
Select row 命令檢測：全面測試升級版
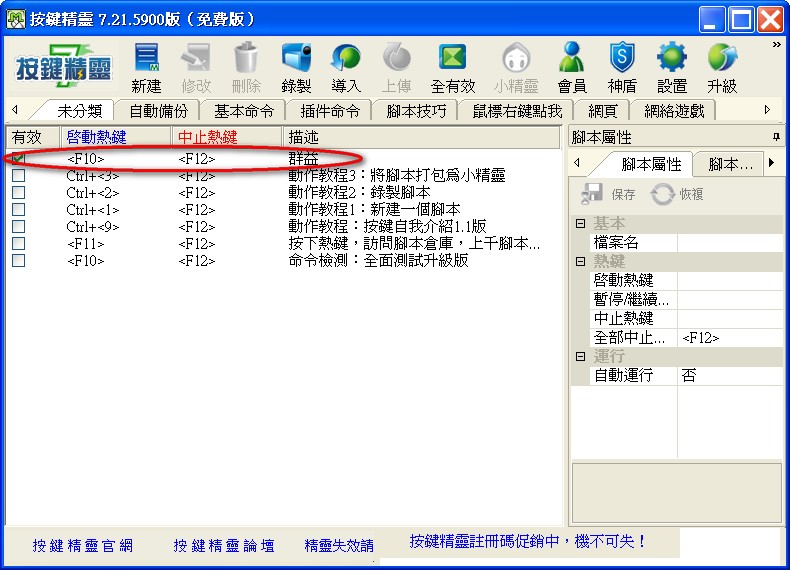(285, 261)
